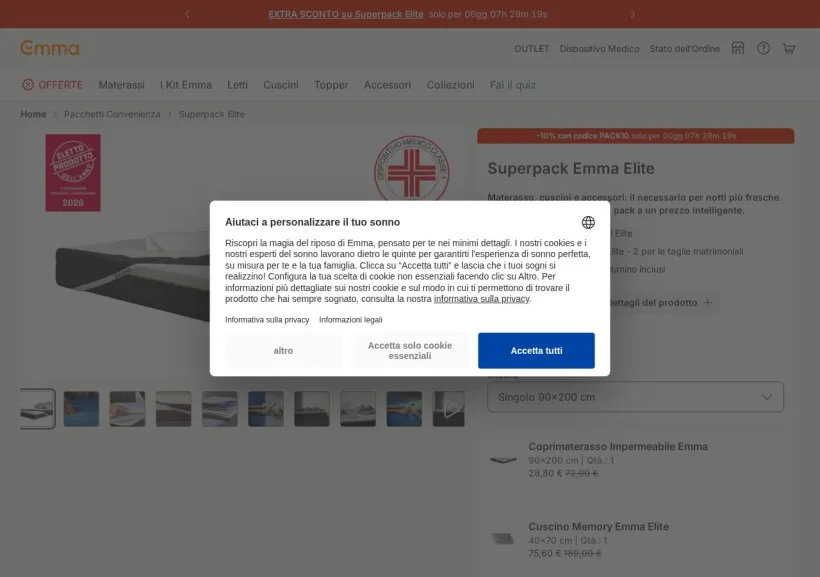Select fifth gallery thumbnail
This screenshot has width=820, height=577.
click(220, 409)
